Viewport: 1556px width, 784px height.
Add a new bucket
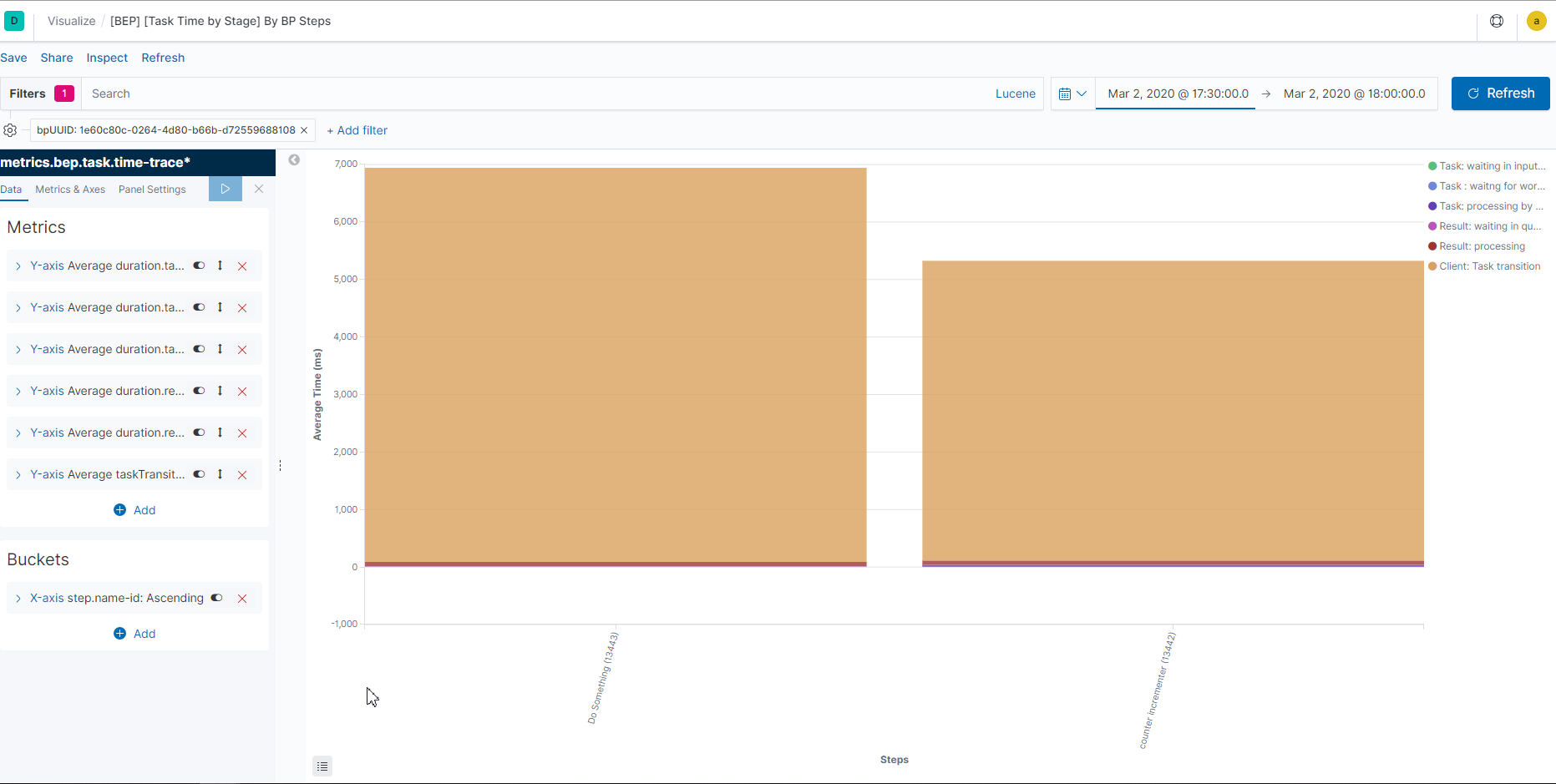pos(134,634)
